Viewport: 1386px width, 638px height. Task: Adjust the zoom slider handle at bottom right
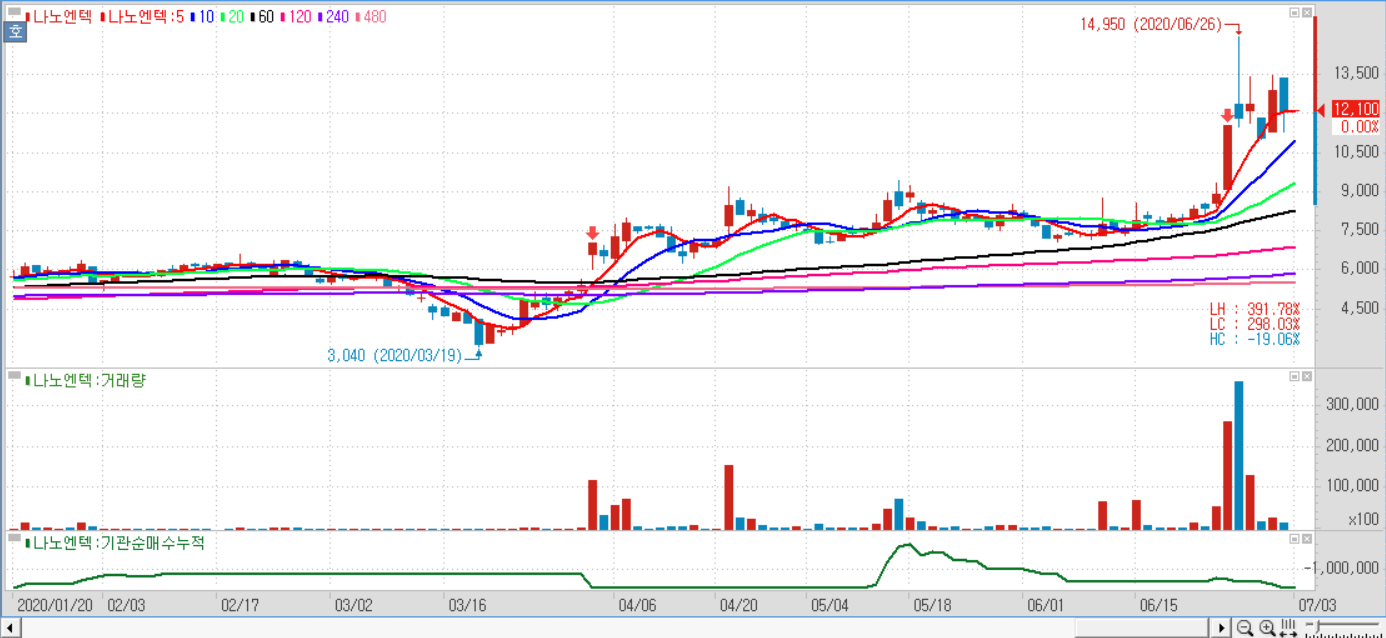pyautogui.click(x=1319, y=627)
